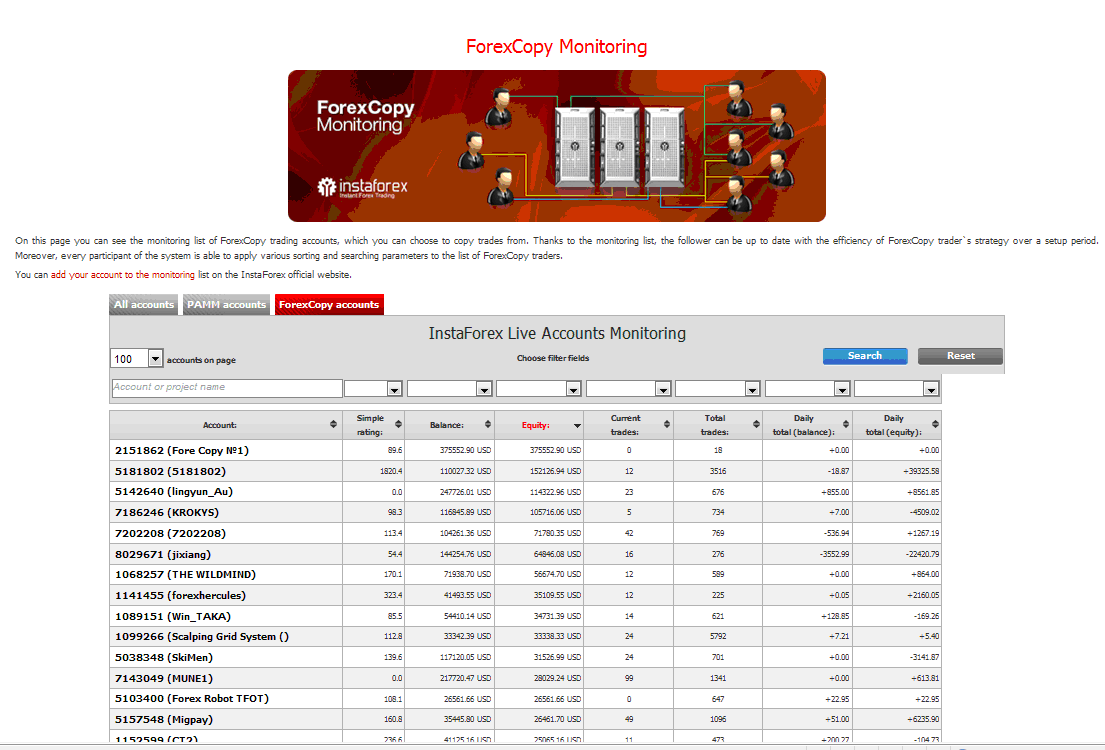This screenshot has height=750, width=1105.
Task: Click account 5103400 (Forex Robot TFOT)
Action: 192,699
